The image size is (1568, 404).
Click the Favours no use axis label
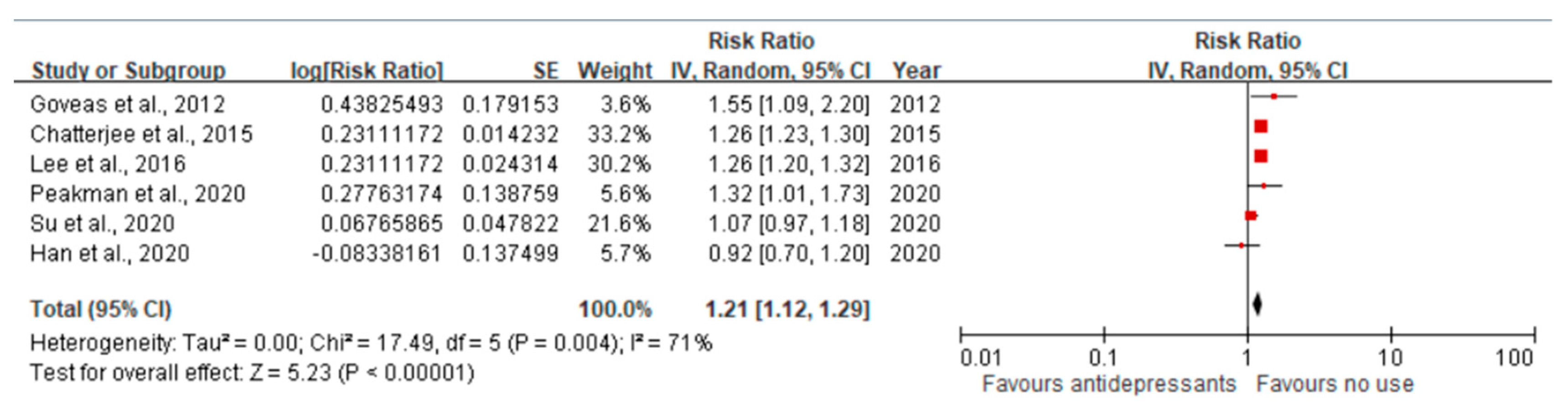[1335, 384]
